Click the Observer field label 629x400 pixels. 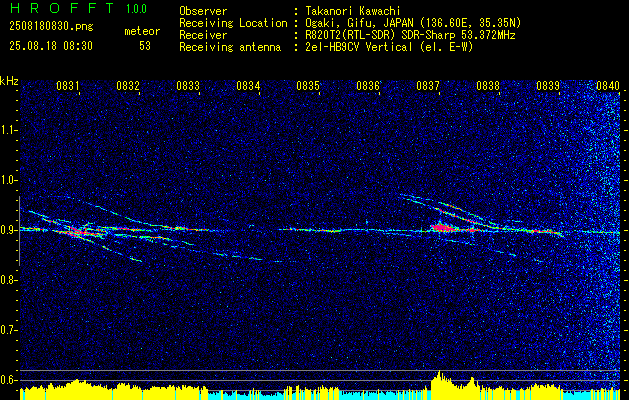[203, 11]
